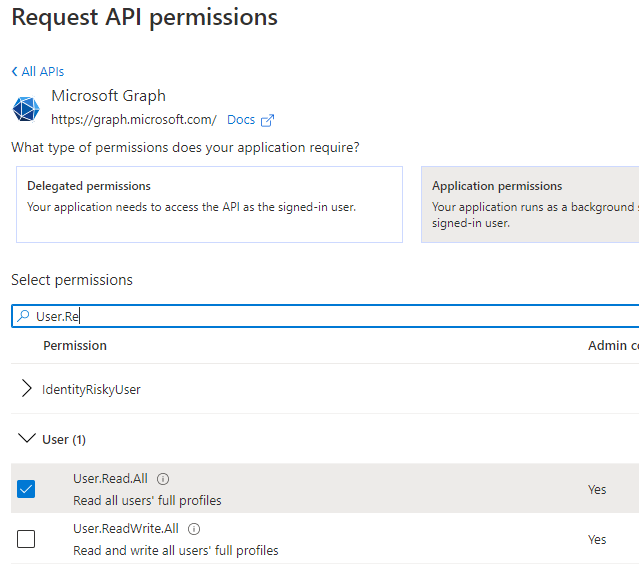Viewport: 639px width, 578px height.
Task: Check the User.ReadWrite.All permission
Action: pos(26,539)
